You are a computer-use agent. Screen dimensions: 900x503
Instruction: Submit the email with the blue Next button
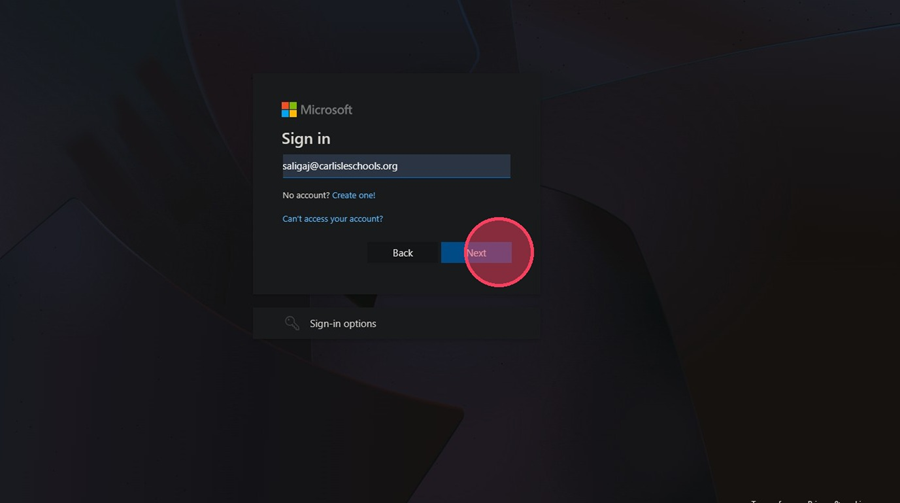pos(476,253)
